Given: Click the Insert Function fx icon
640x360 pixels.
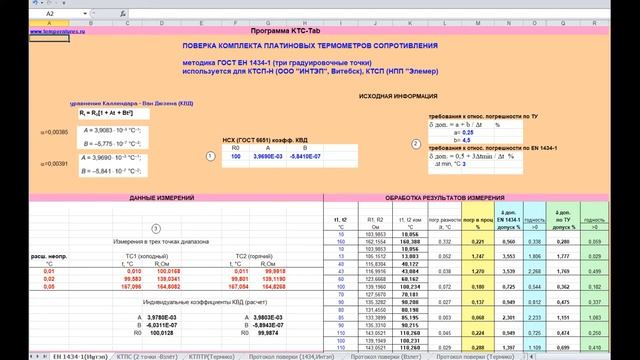Looking at the screenshot, I should pos(123,13).
